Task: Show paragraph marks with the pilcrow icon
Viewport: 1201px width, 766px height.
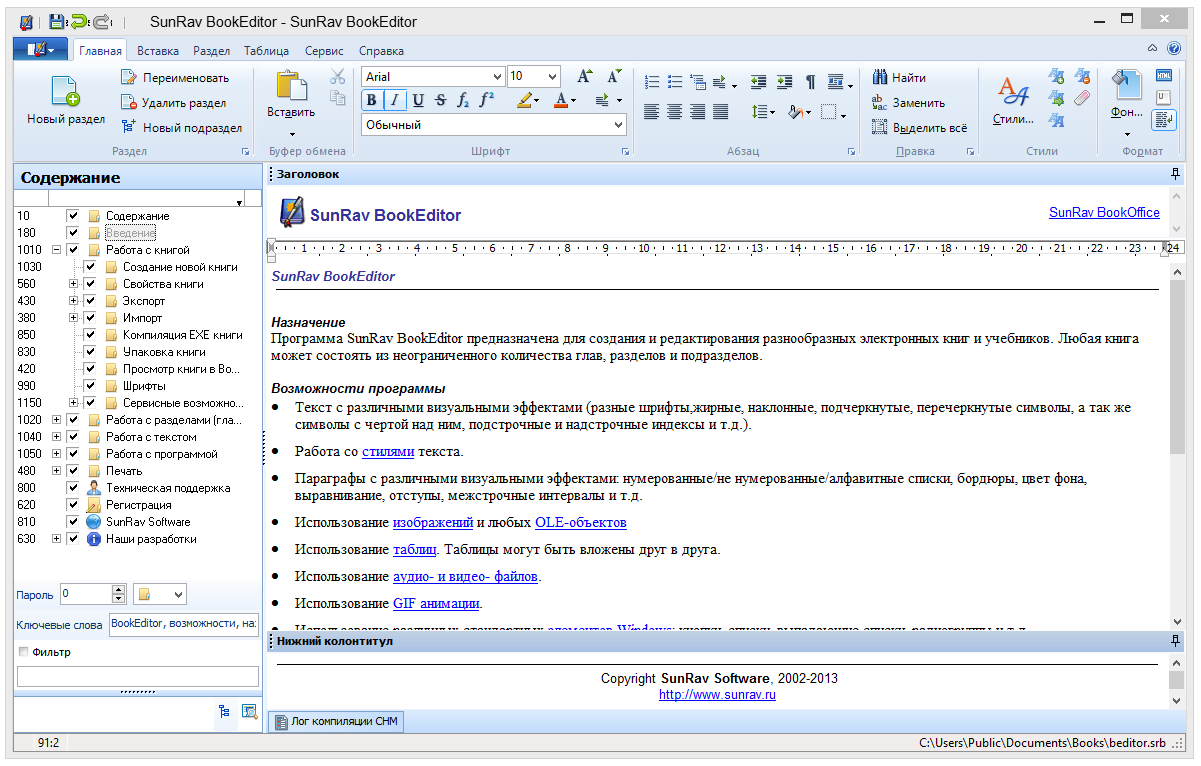Action: pyautogui.click(x=810, y=81)
